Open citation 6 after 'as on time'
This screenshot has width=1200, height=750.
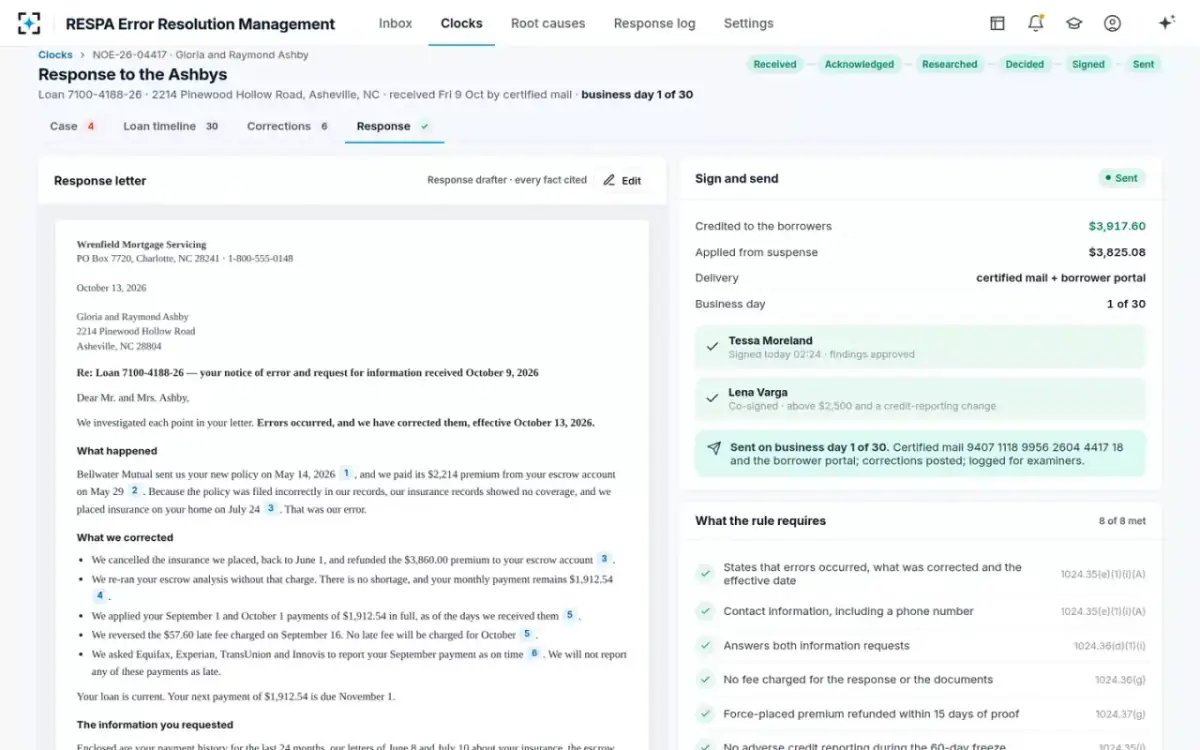tap(534, 653)
